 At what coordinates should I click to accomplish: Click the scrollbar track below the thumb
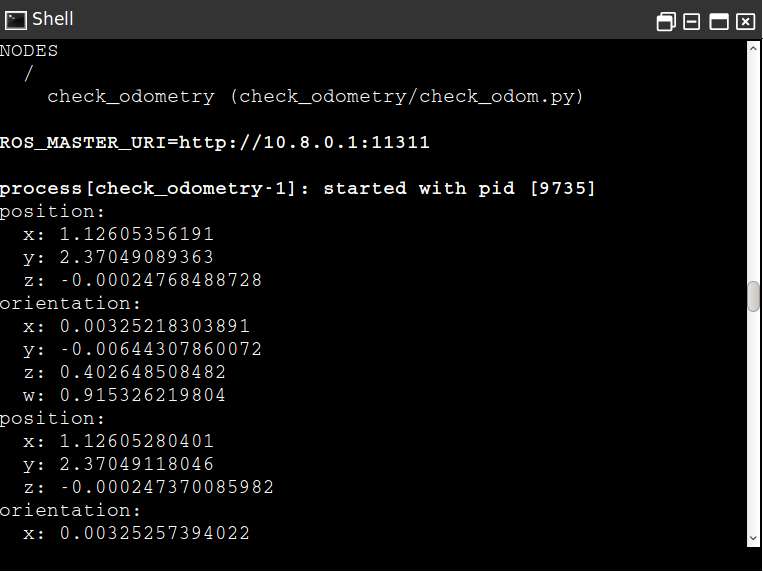pos(753,421)
